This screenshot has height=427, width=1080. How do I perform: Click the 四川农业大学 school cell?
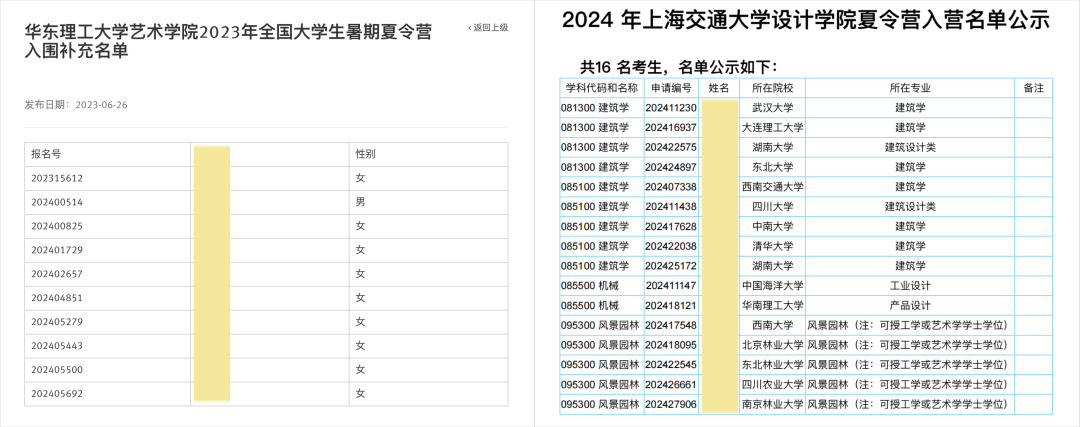coord(773,384)
